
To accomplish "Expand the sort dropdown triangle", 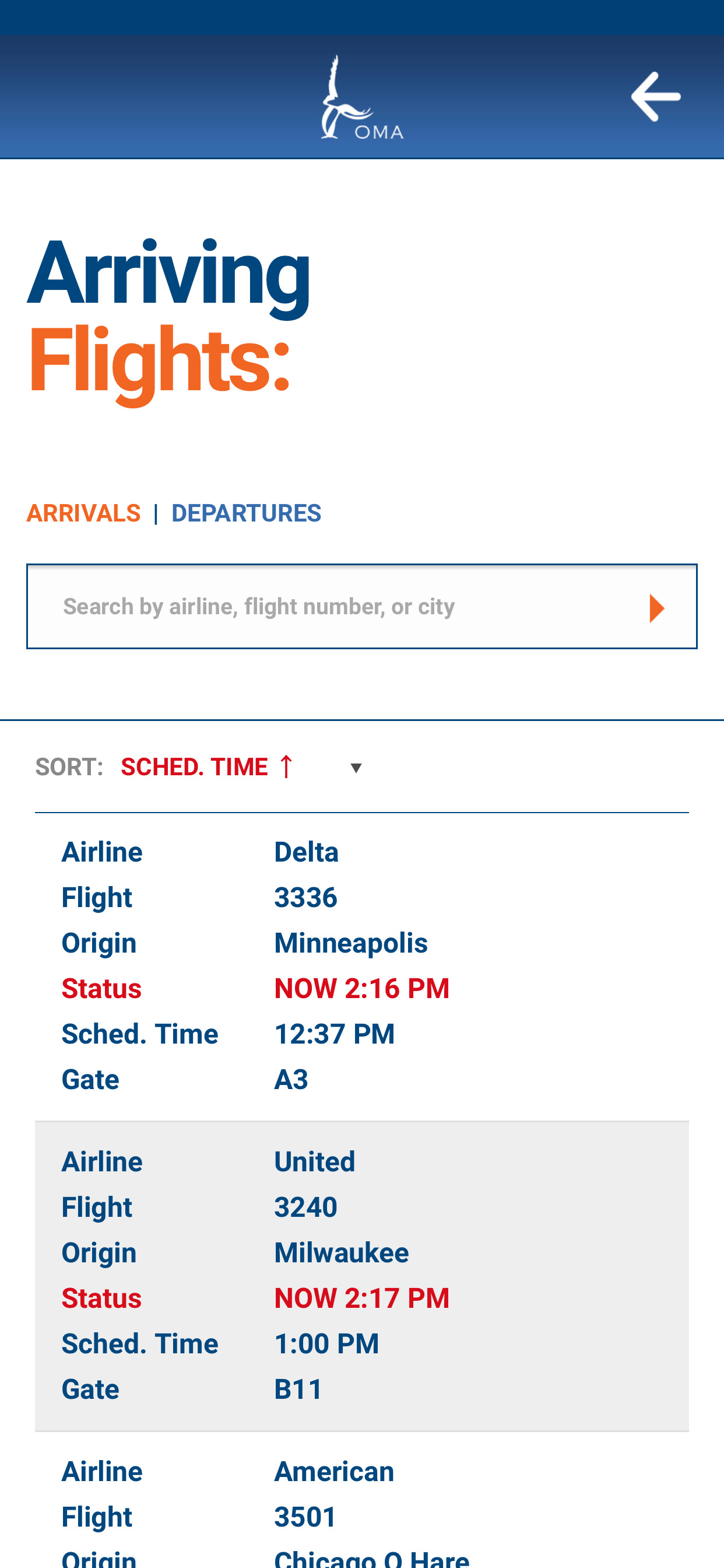I will [x=357, y=768].
